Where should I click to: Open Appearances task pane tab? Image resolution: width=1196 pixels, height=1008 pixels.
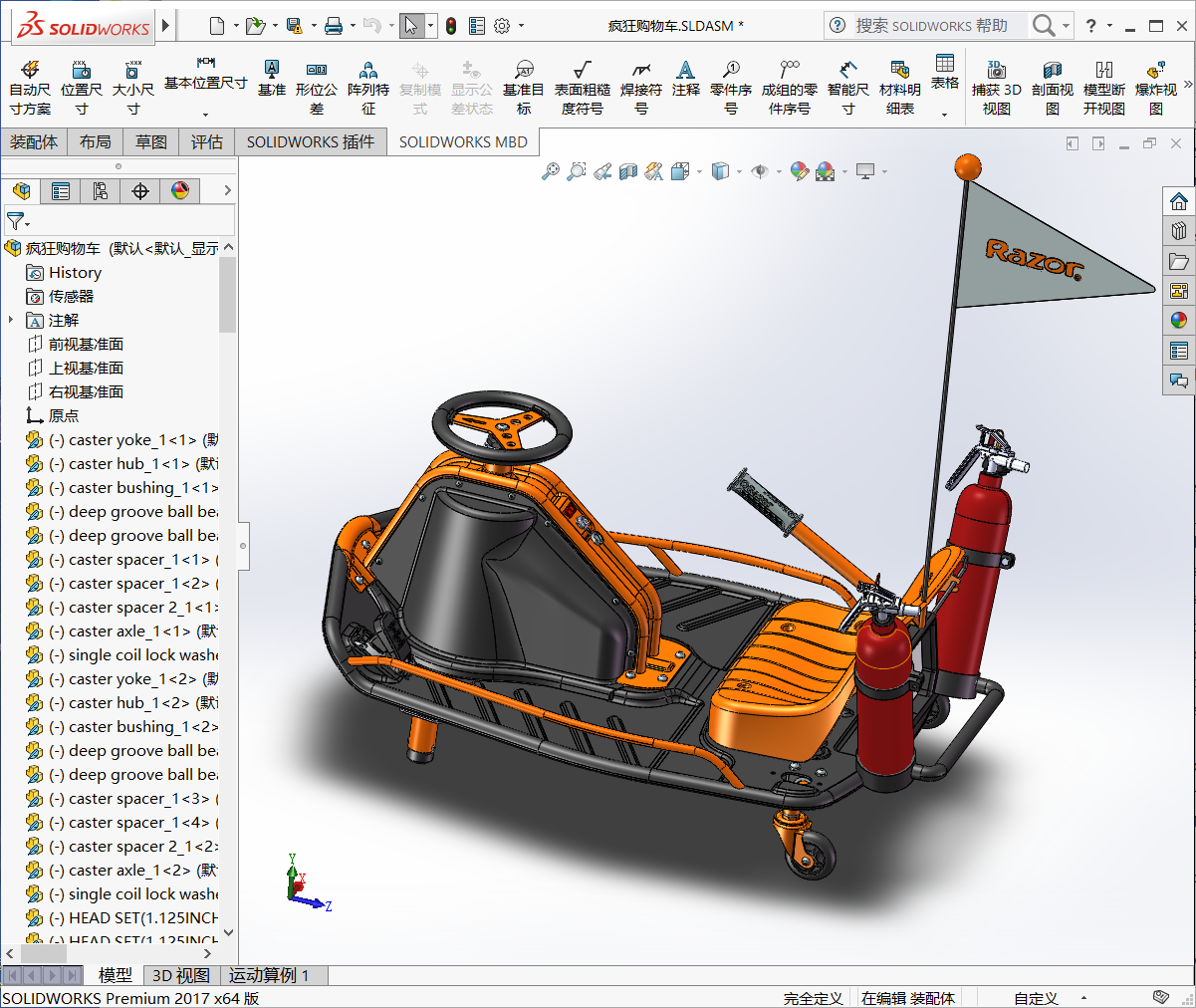tap(1179, 321)
